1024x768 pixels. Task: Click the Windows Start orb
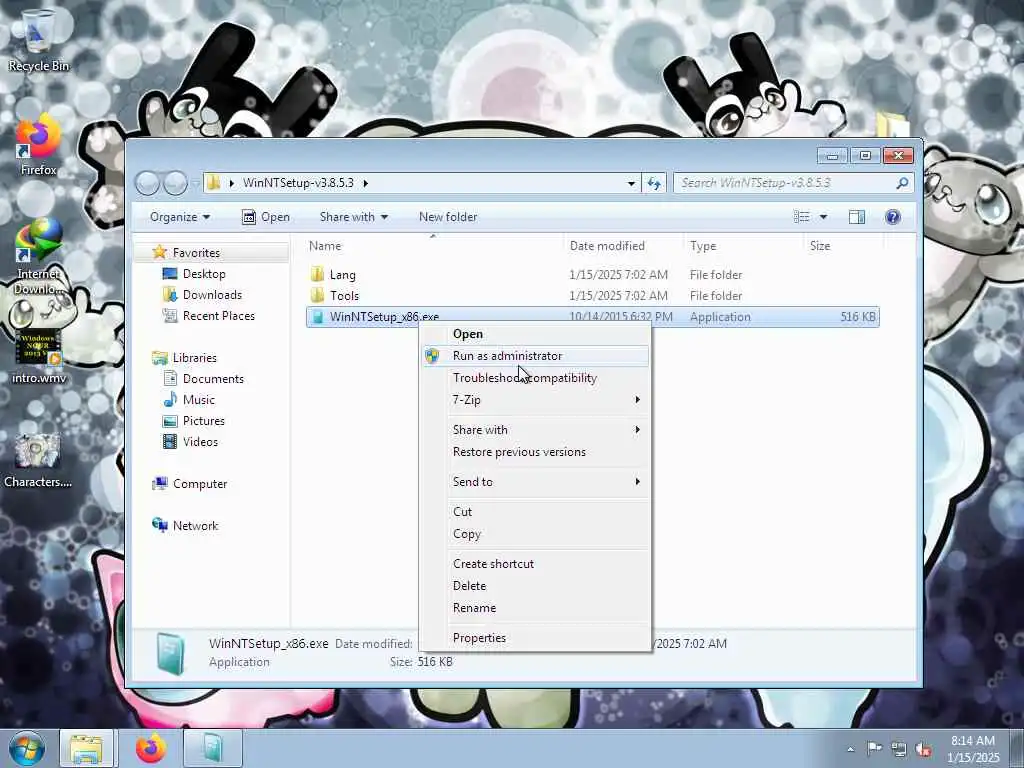pyautogui.click(x=26, y=748)
